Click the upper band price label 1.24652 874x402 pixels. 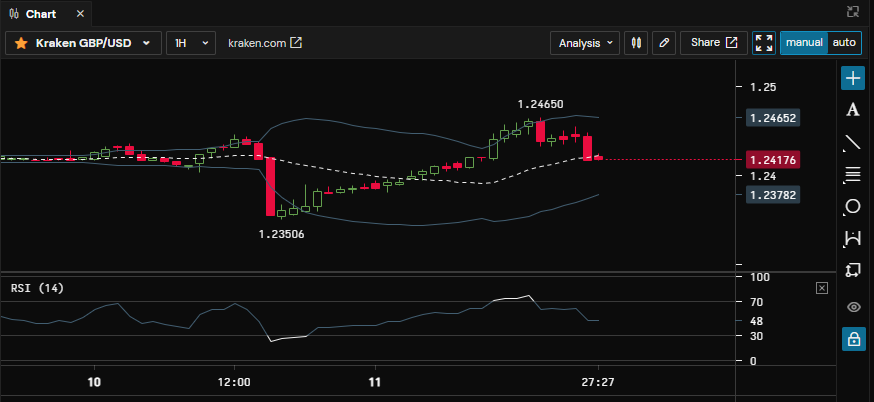tap(771, 118)
